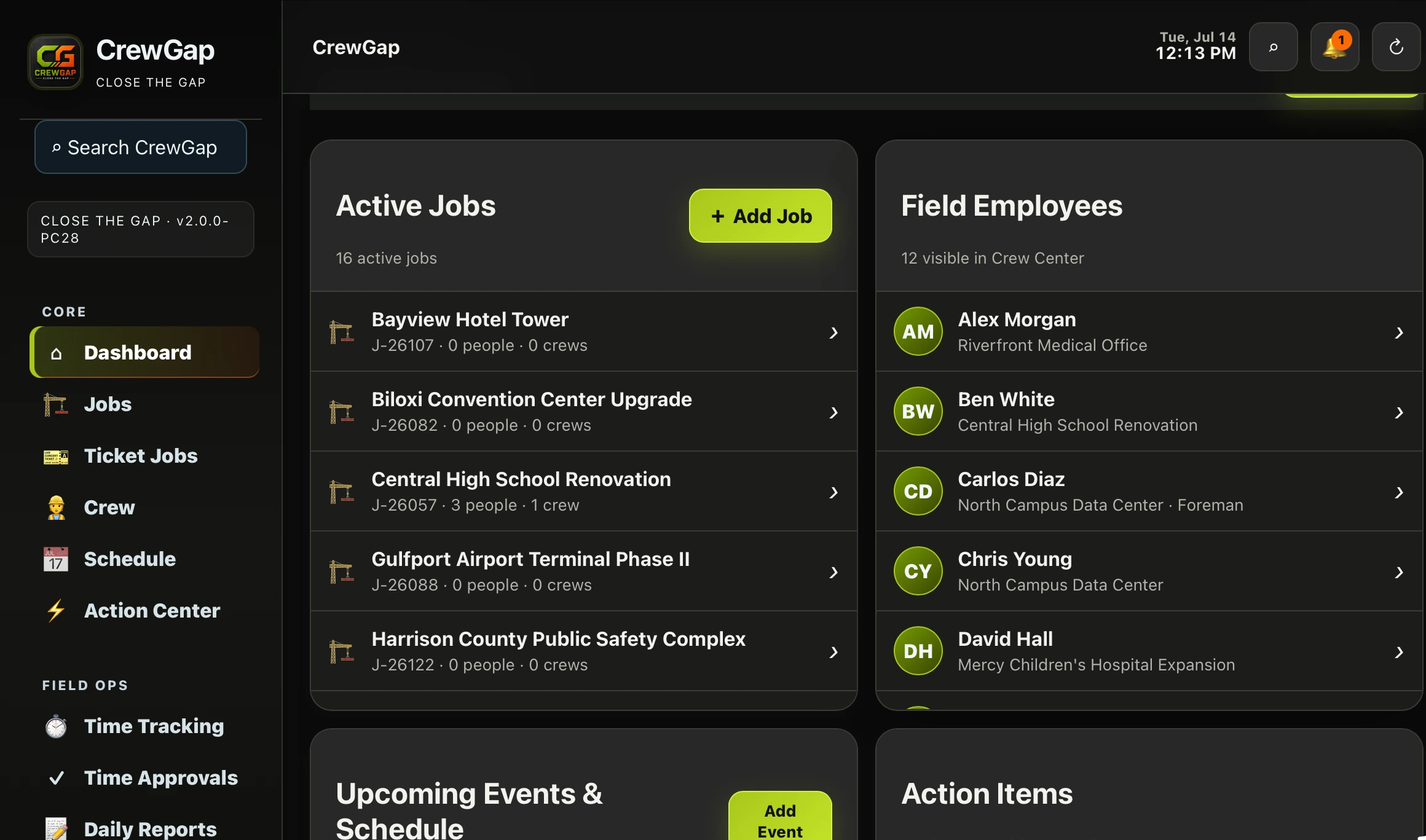Click the Schedule calendar icon

[x=56, y=559]
